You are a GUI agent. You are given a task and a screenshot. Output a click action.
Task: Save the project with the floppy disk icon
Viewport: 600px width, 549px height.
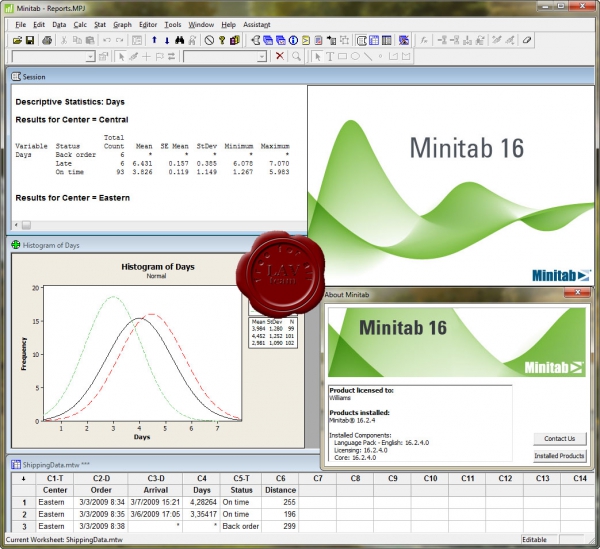click(x=30, y=40)
